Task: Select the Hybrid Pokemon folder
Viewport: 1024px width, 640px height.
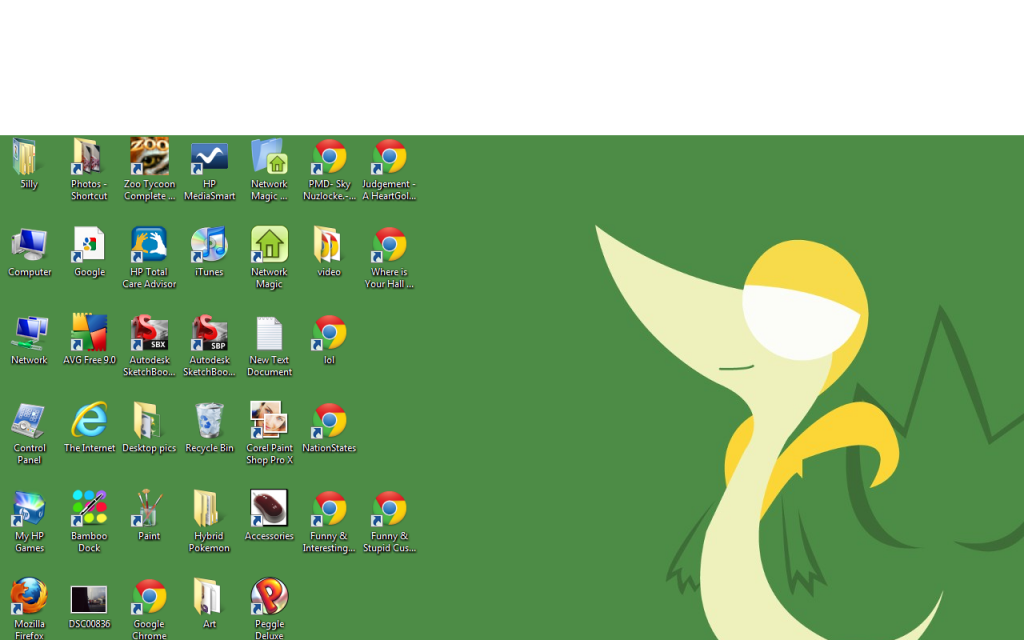Action: (209, 509)
